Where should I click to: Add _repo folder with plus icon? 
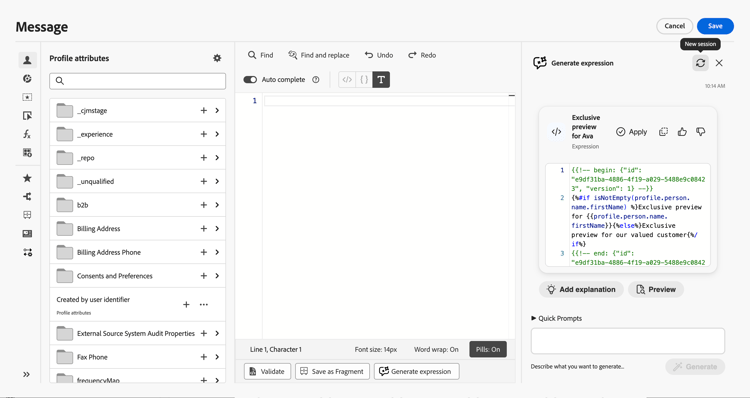tap(204, 157)
